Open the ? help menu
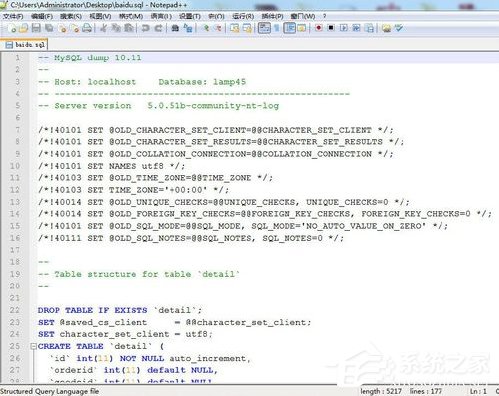499x396 pixels. click(325, 16)
